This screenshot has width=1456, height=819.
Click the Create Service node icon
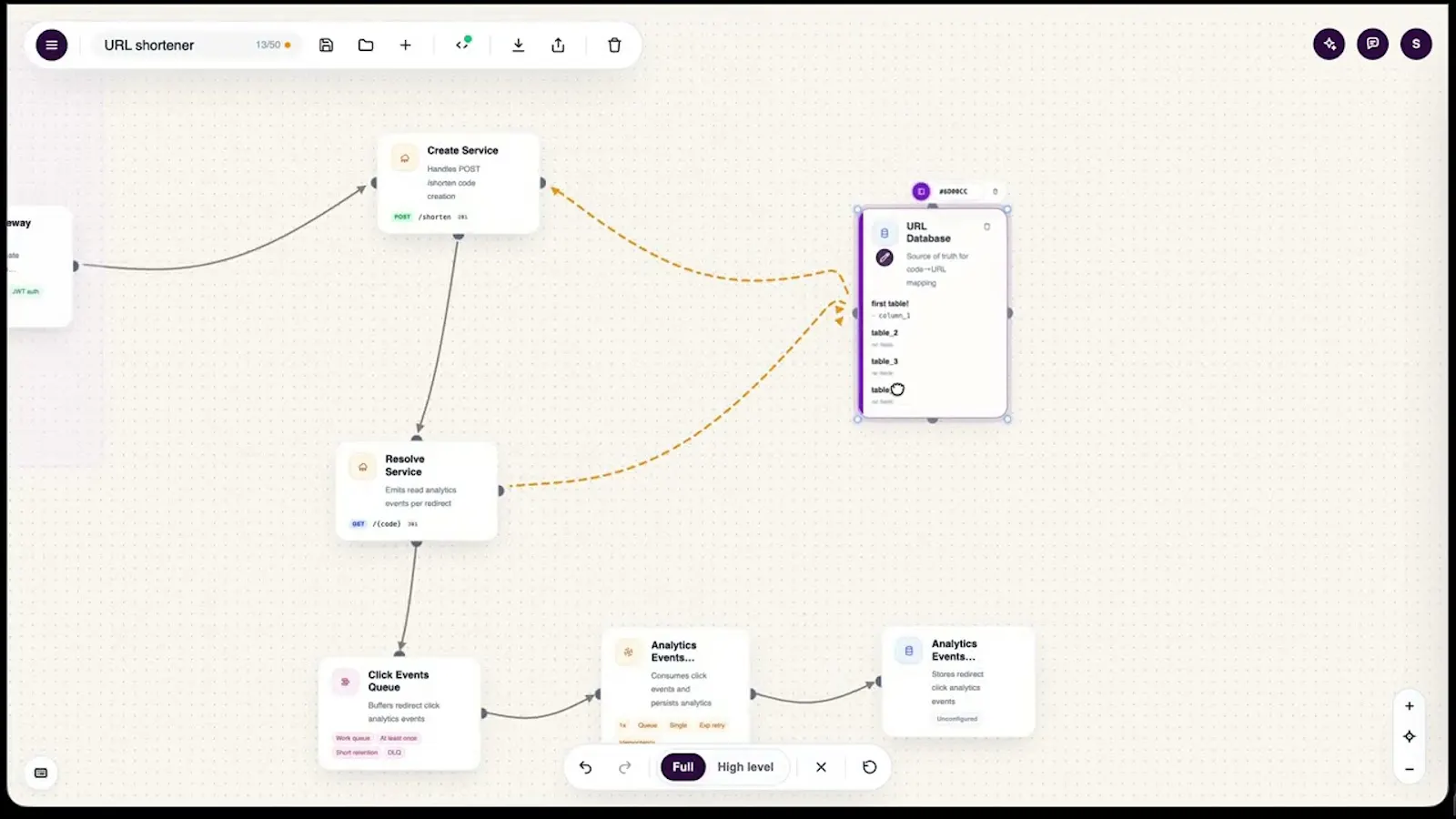coord(405,158)
